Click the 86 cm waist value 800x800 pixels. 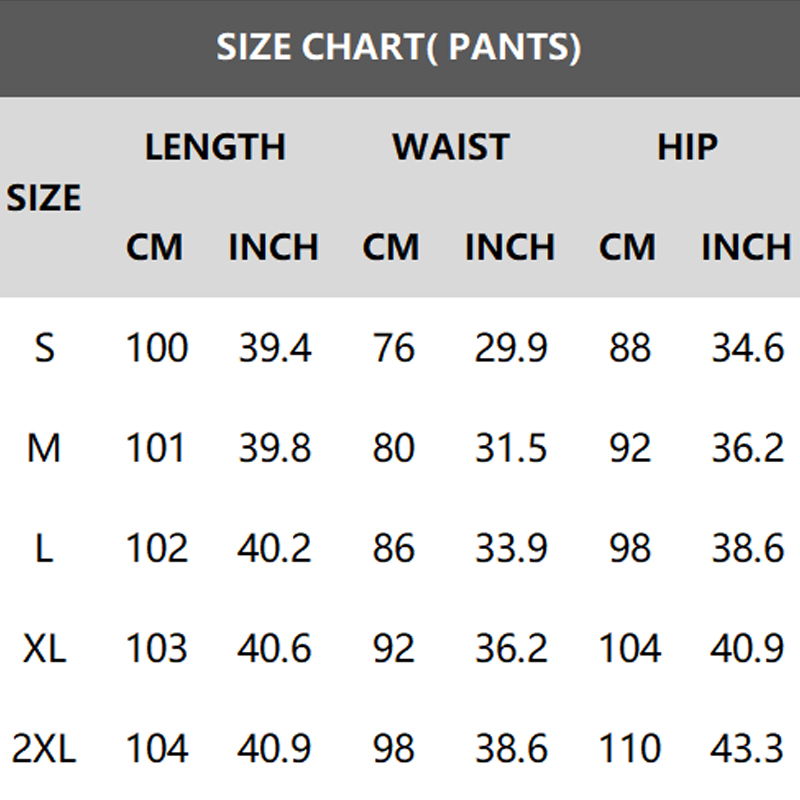(x=392, y=549)
